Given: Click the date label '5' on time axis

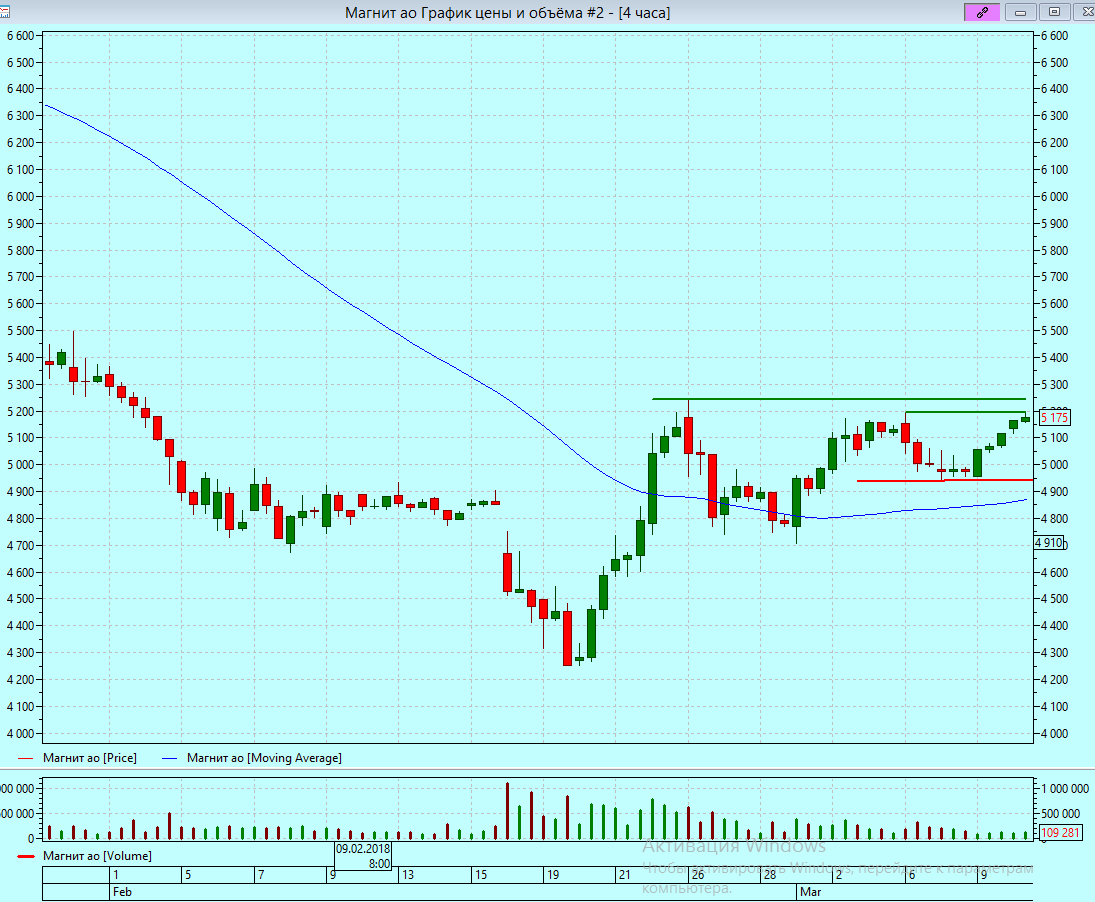Looking at the screenshot, I should 188,874.
